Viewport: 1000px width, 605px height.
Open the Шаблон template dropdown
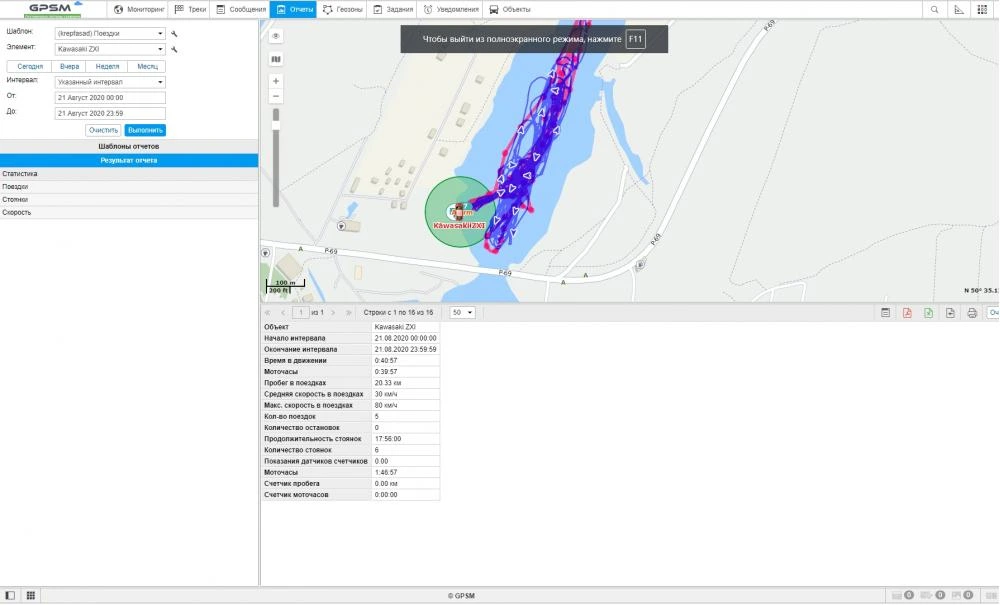[108, 33]
